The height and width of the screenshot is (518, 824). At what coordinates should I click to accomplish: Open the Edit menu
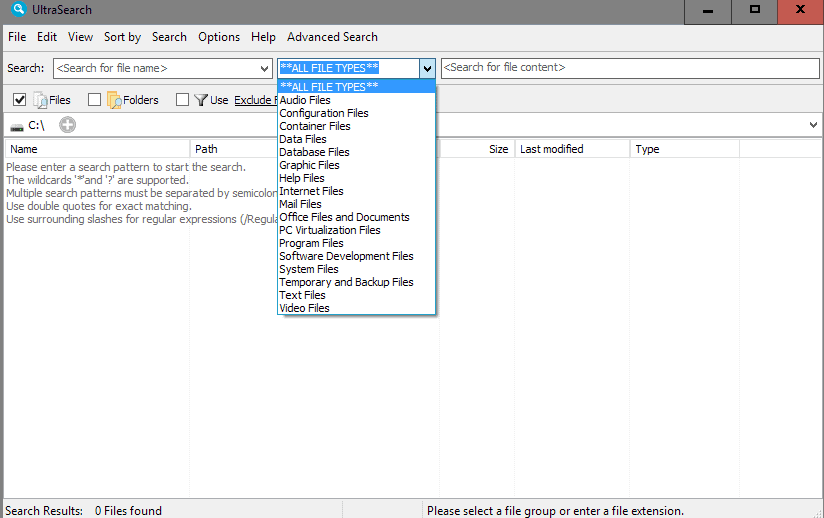tap(47, 37)
